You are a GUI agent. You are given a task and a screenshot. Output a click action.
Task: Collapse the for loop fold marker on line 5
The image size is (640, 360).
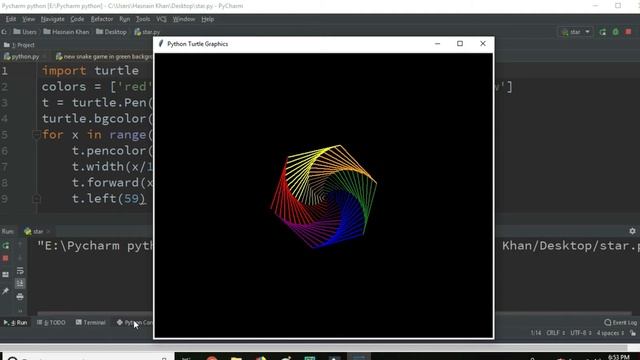36,134
